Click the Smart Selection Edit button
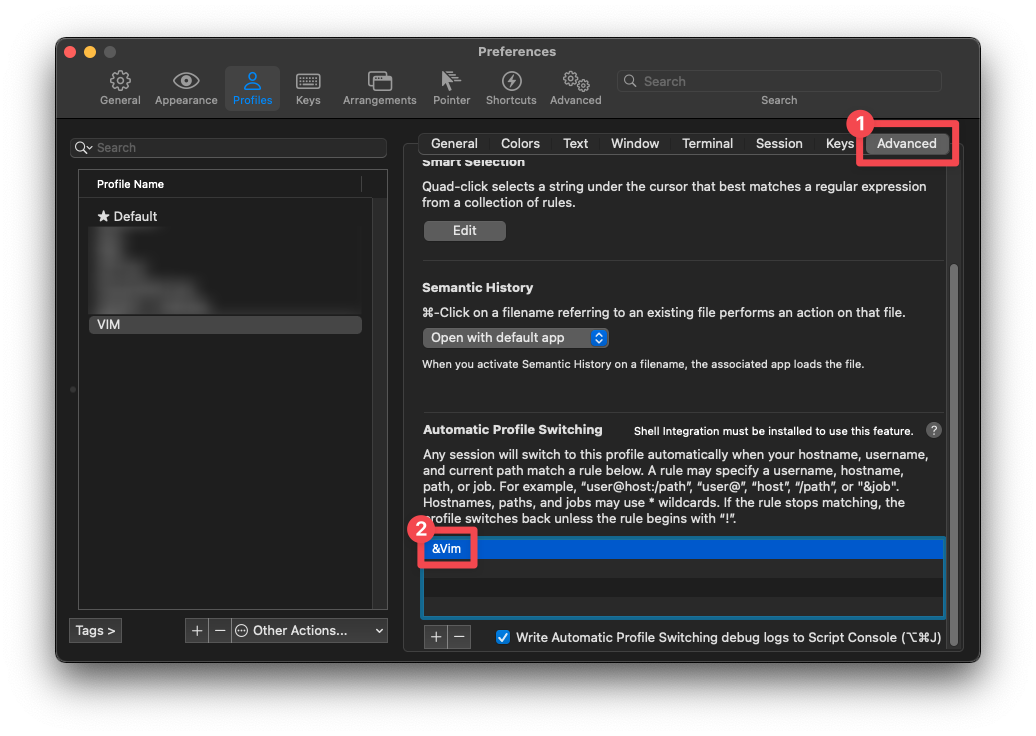The height and width of the screenshot is (736, 1036). coord(464,230)
